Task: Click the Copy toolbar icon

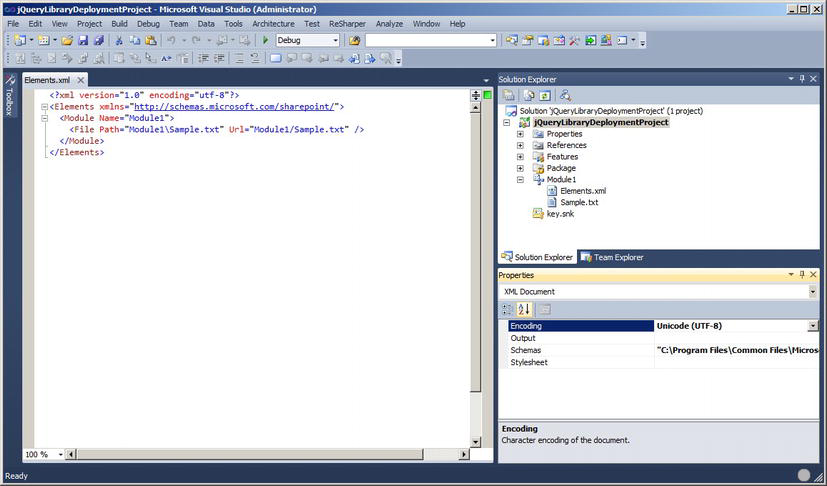Action: click(135, 40)
